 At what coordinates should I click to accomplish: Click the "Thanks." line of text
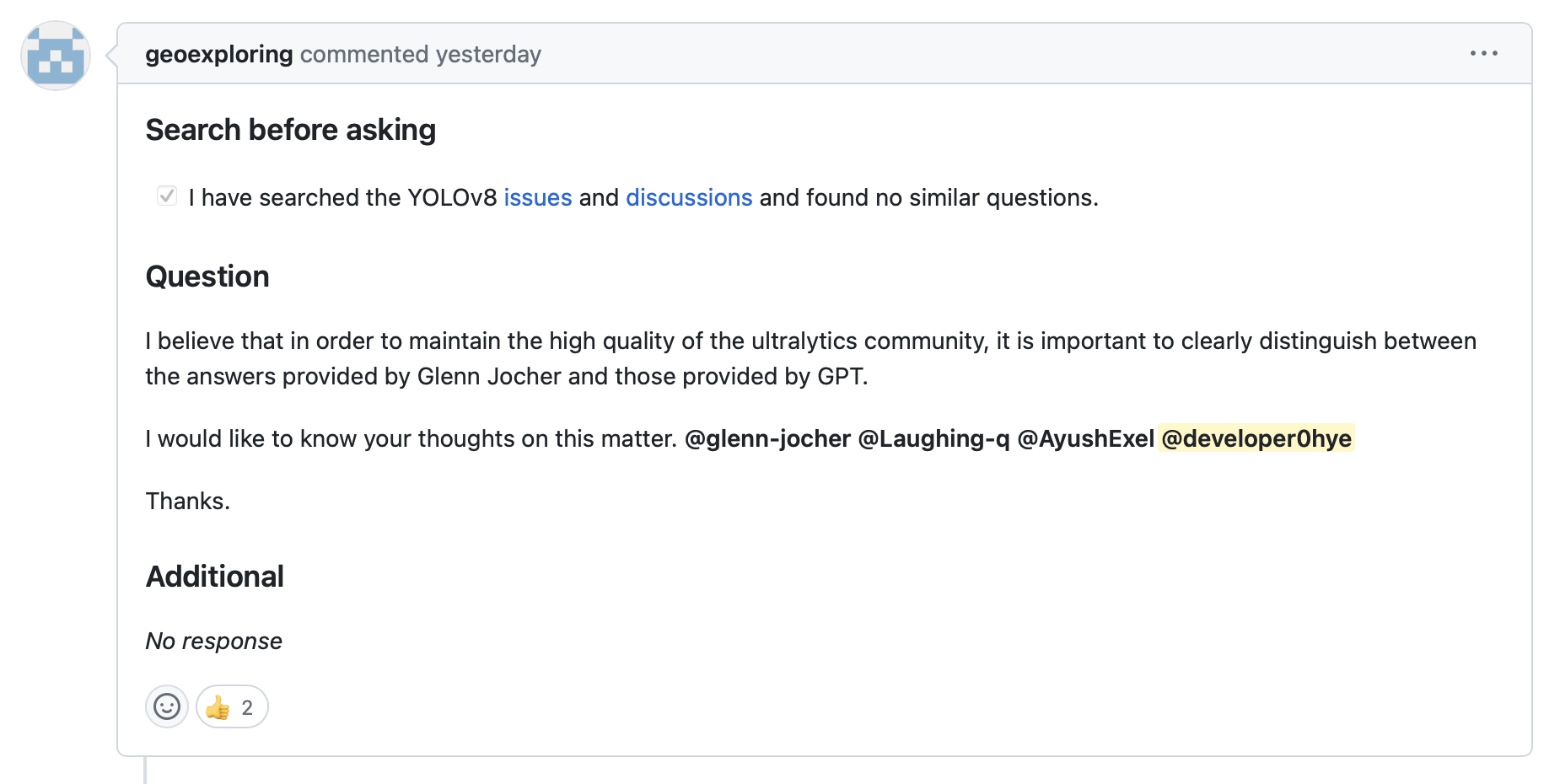187,501
